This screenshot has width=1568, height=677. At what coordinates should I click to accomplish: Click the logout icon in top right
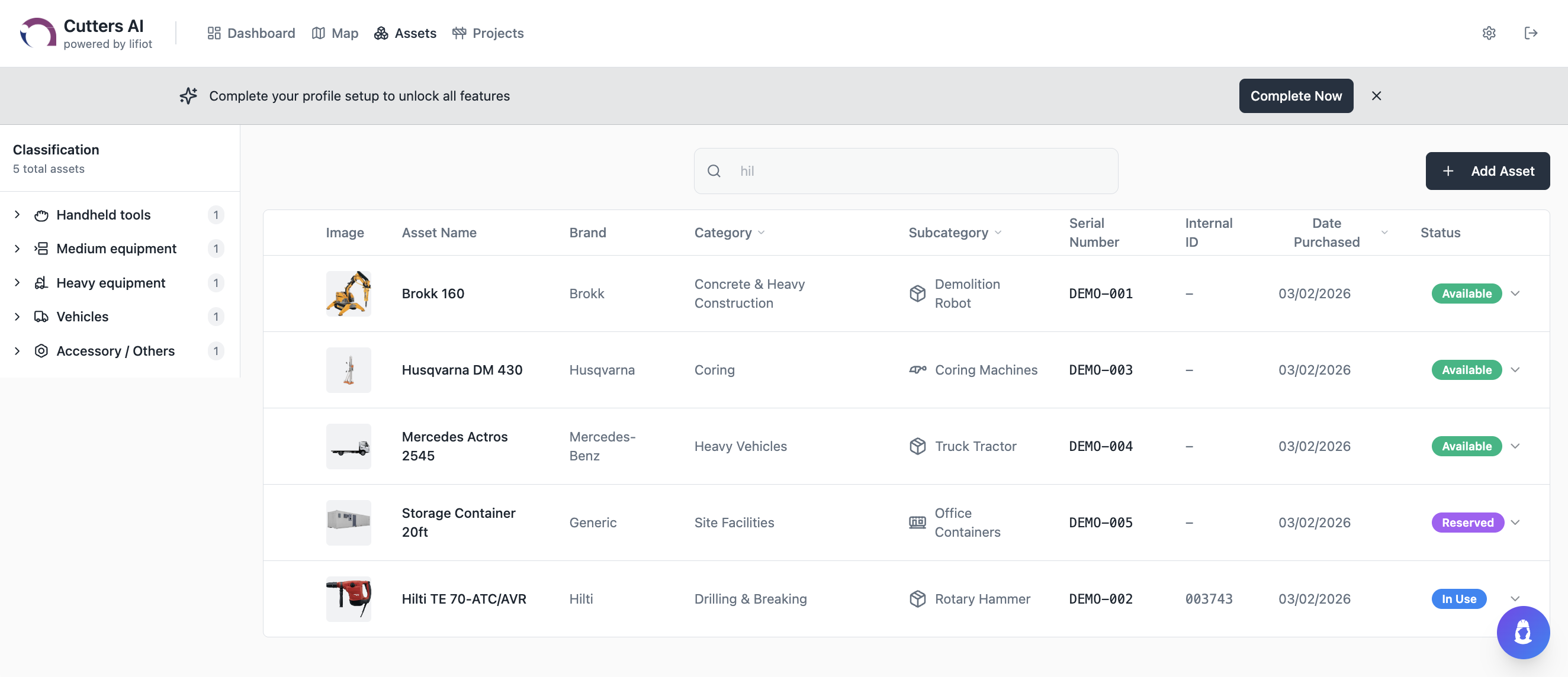click(x=1531, y=33)
